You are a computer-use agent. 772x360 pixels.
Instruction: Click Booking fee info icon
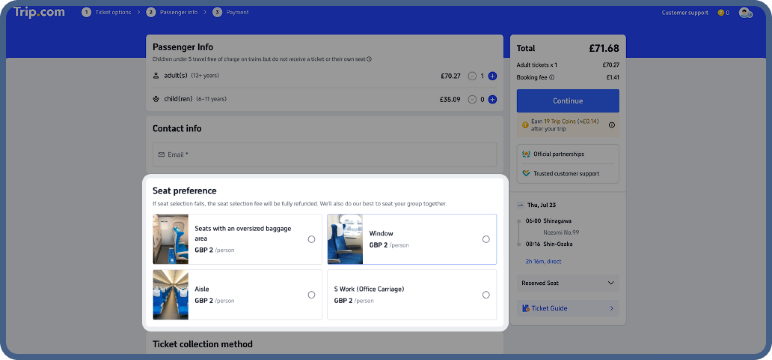(x=551, y=77)
